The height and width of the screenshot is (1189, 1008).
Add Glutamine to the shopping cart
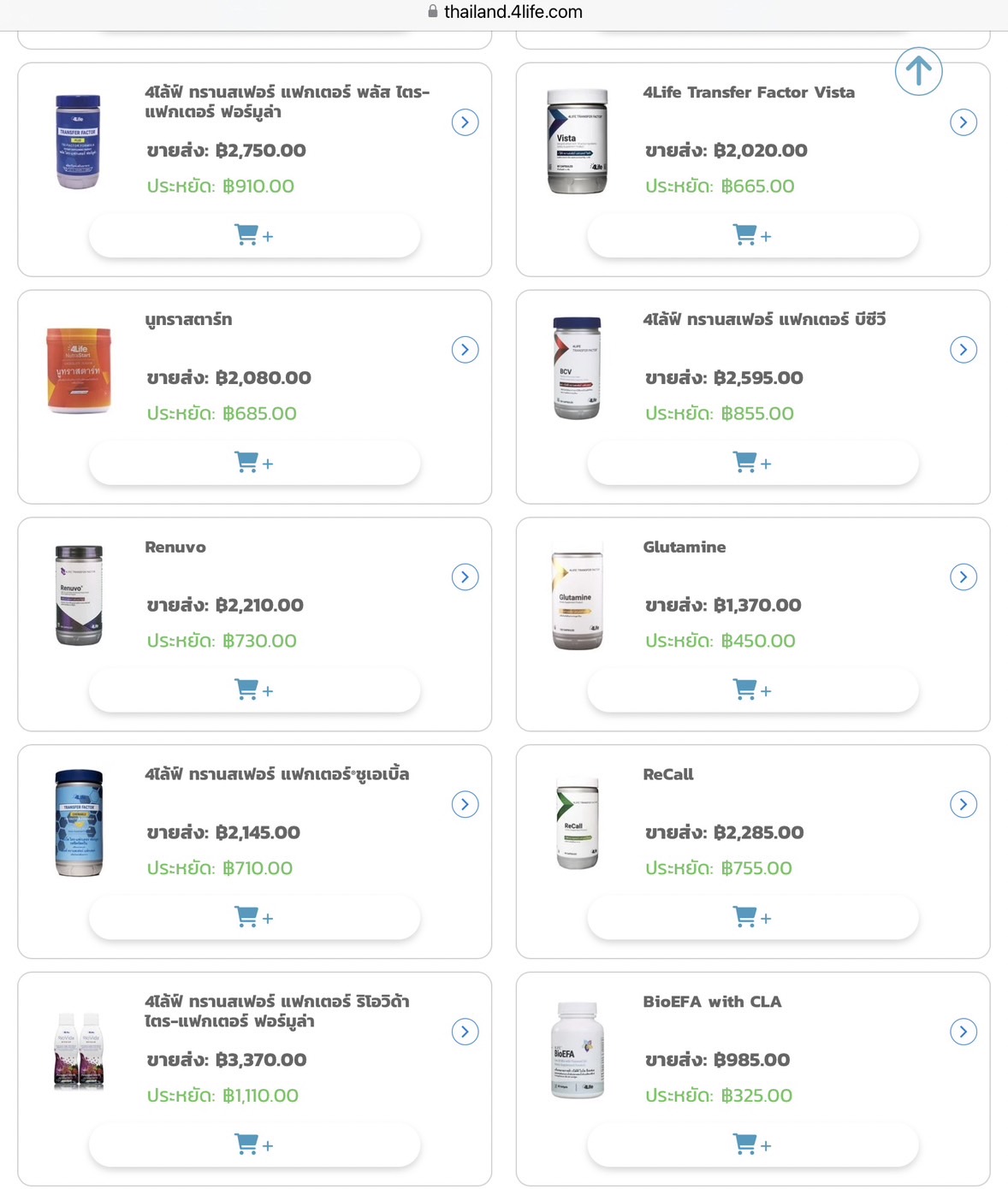pos(753,690)
